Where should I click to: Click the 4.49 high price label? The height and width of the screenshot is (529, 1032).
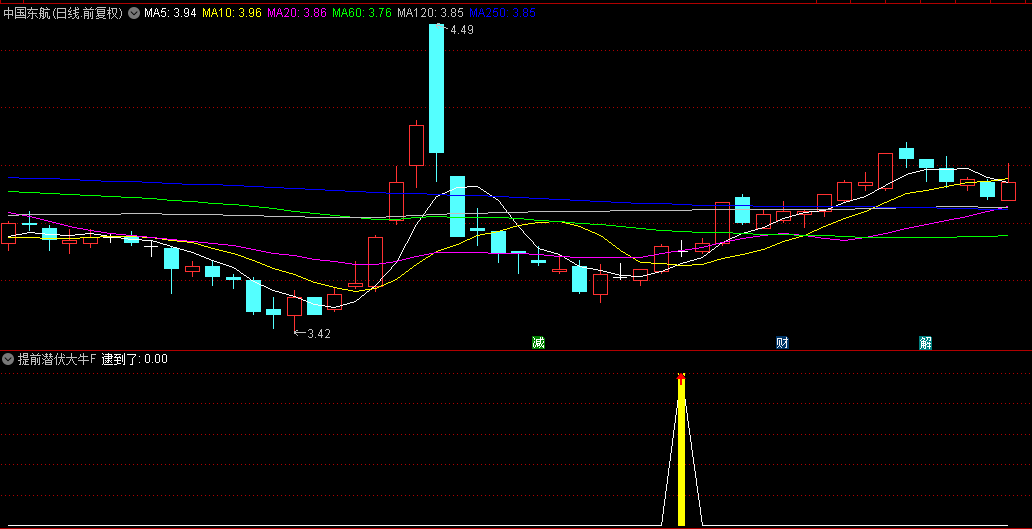461,30
